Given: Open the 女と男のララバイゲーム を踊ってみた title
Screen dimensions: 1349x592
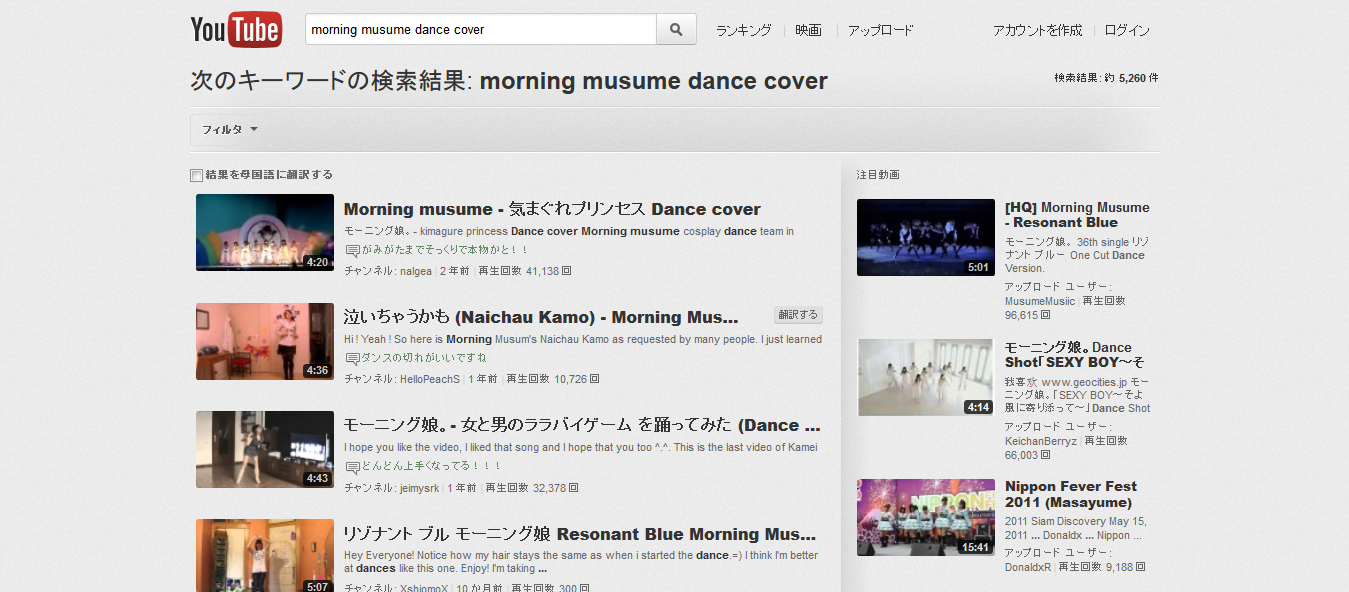Looking at the screenshot, I should pyautogui.click(x=582, y=425).
